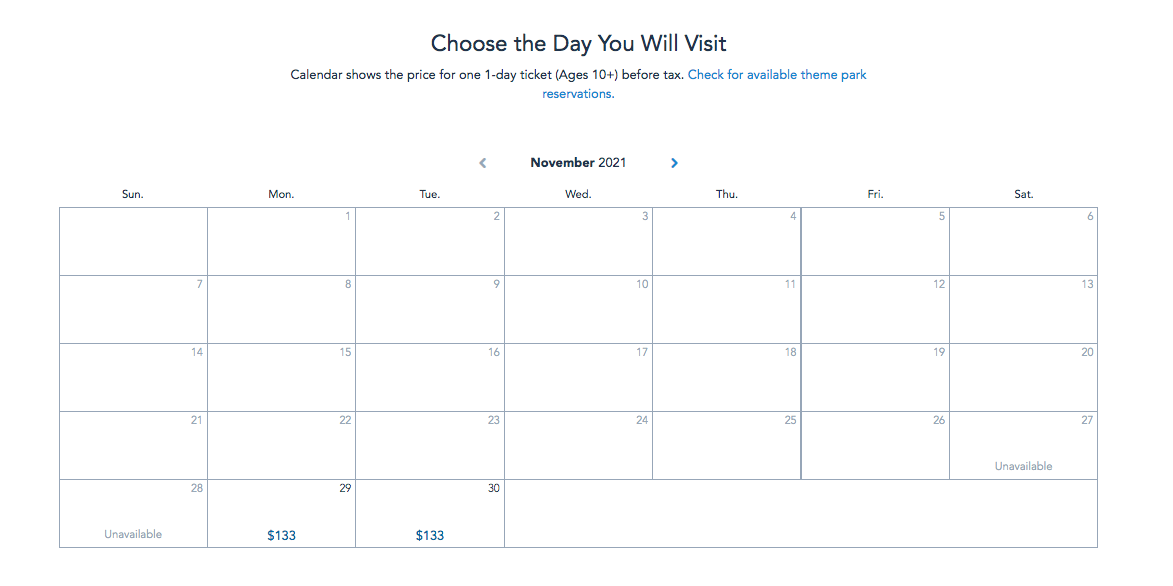Image resolution: width=1173 pixels, height=586 pixels.
Task: Click the November 24 calendar cell
Action: [x=578, y=446]
